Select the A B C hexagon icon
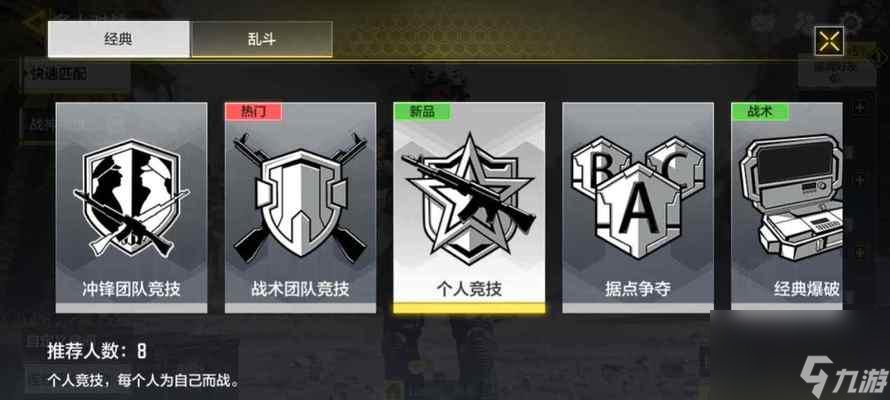The width and height of the screenshot is (890, 400). tap(638, 196)
